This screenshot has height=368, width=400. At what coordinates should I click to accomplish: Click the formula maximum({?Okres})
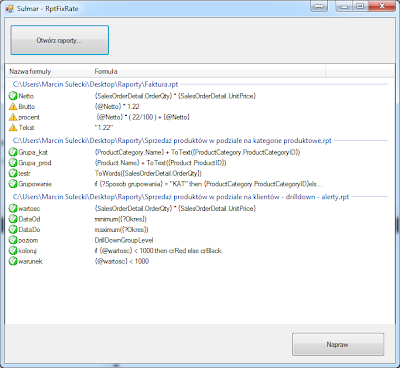click(x=121, y=230)
